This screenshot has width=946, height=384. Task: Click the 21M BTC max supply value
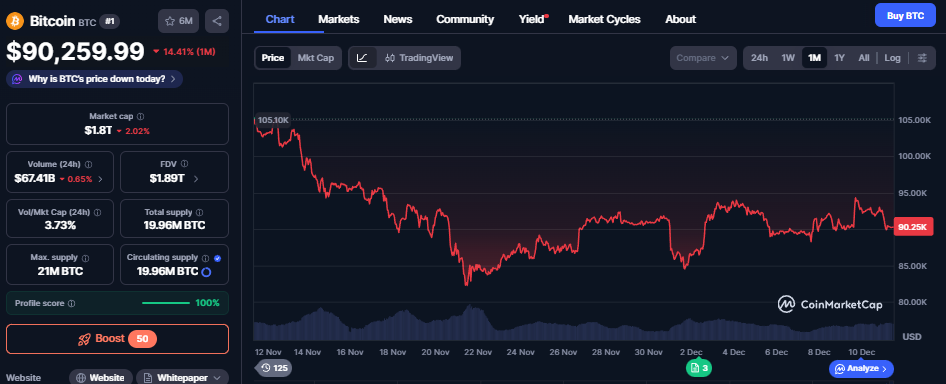[60, 272]
